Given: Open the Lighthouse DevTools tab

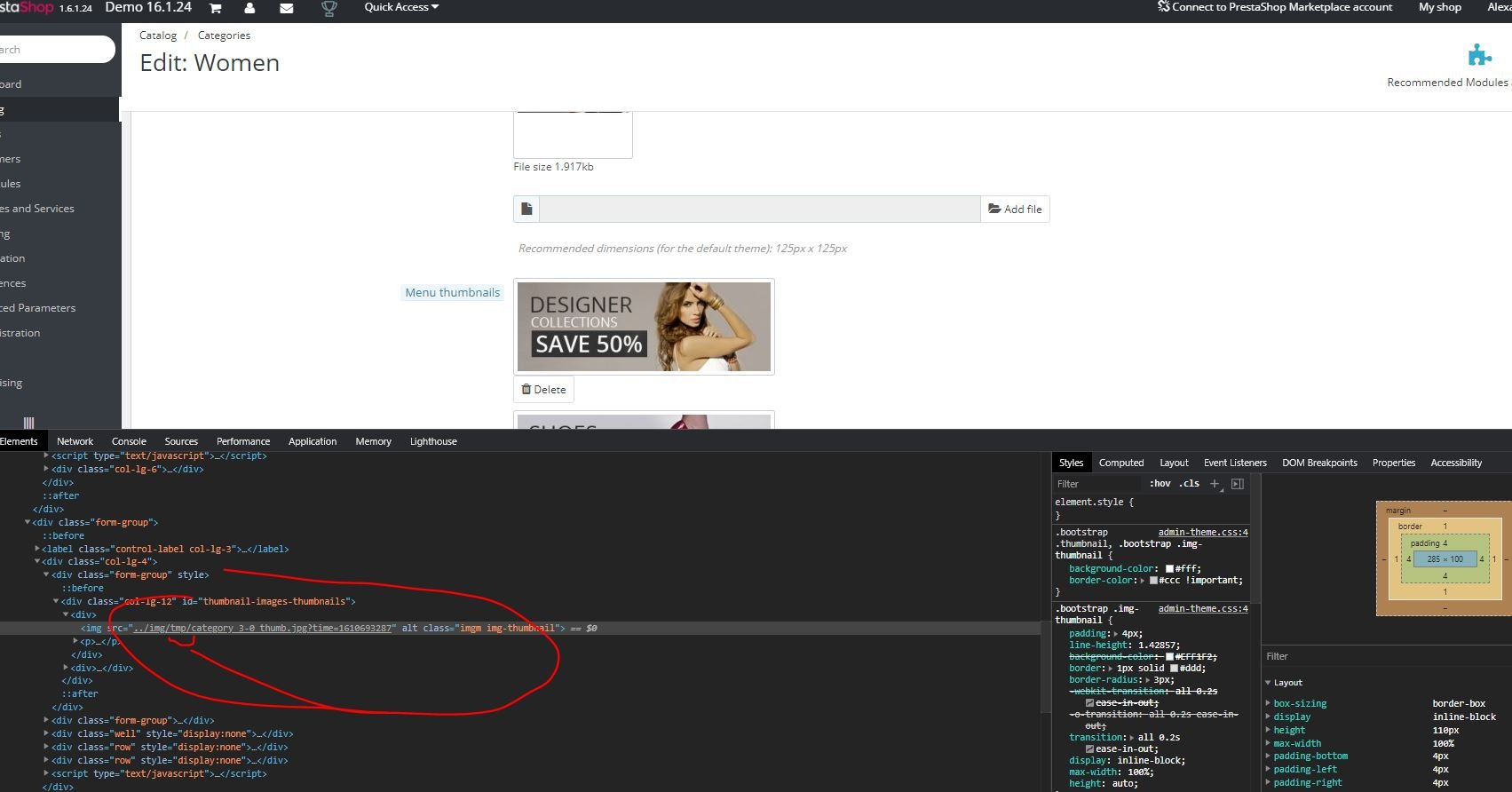Looking at the screenshot, I should pyautogui.click(x=433, y=441).
